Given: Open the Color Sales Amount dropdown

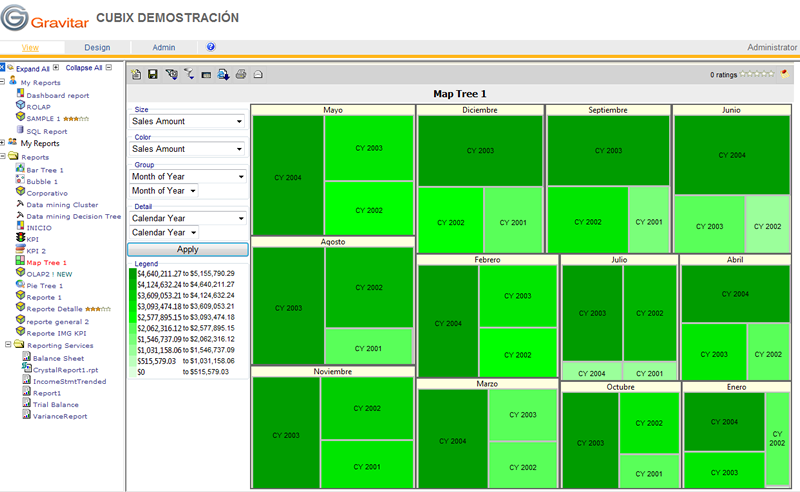Looking at the screenshot, I should (x=187, y=149).
